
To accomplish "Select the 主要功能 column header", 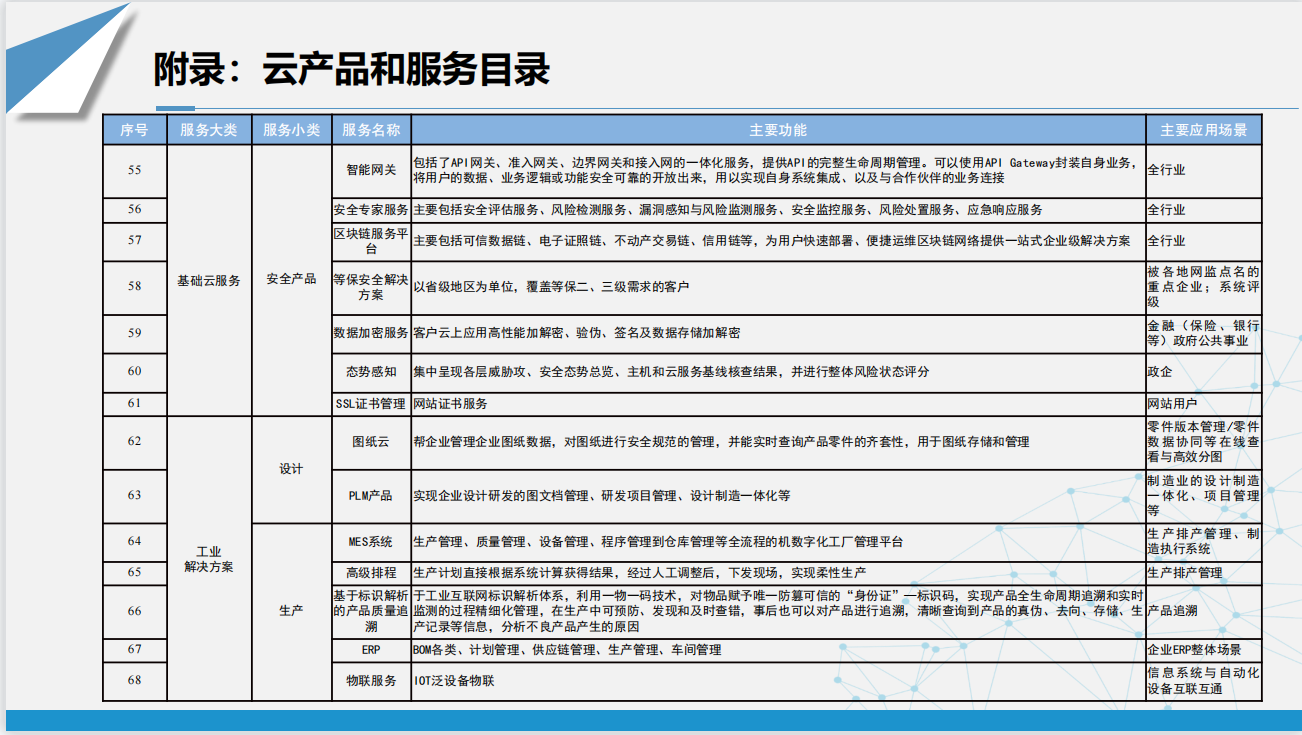I will pyautogui.click(x=778, y=130).
